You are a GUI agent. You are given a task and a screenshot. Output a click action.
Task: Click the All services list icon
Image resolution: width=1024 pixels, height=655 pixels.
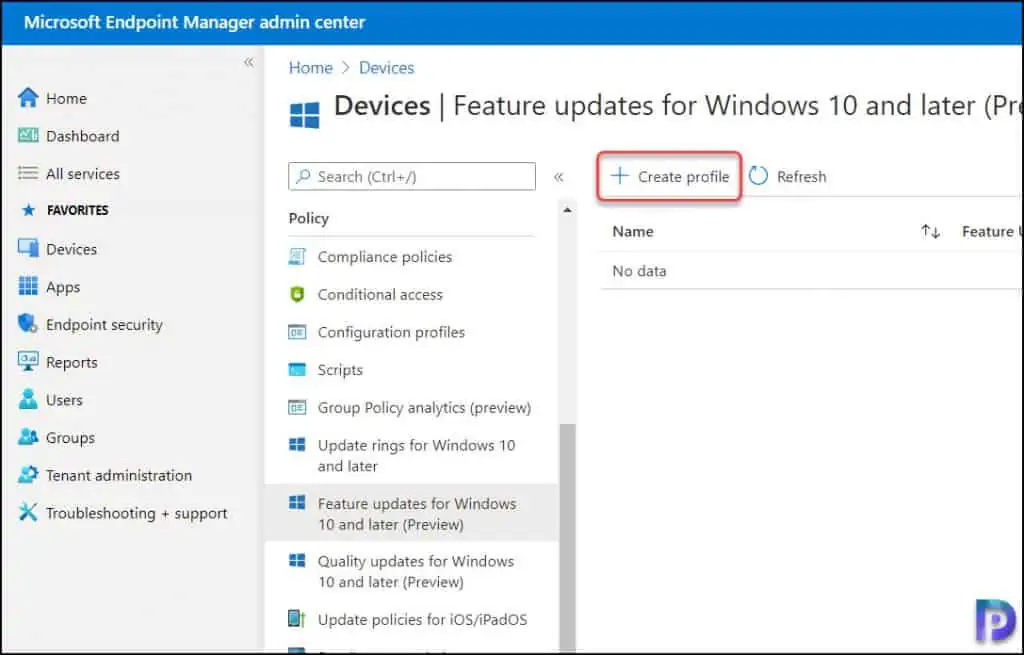(x=28, y=173)
